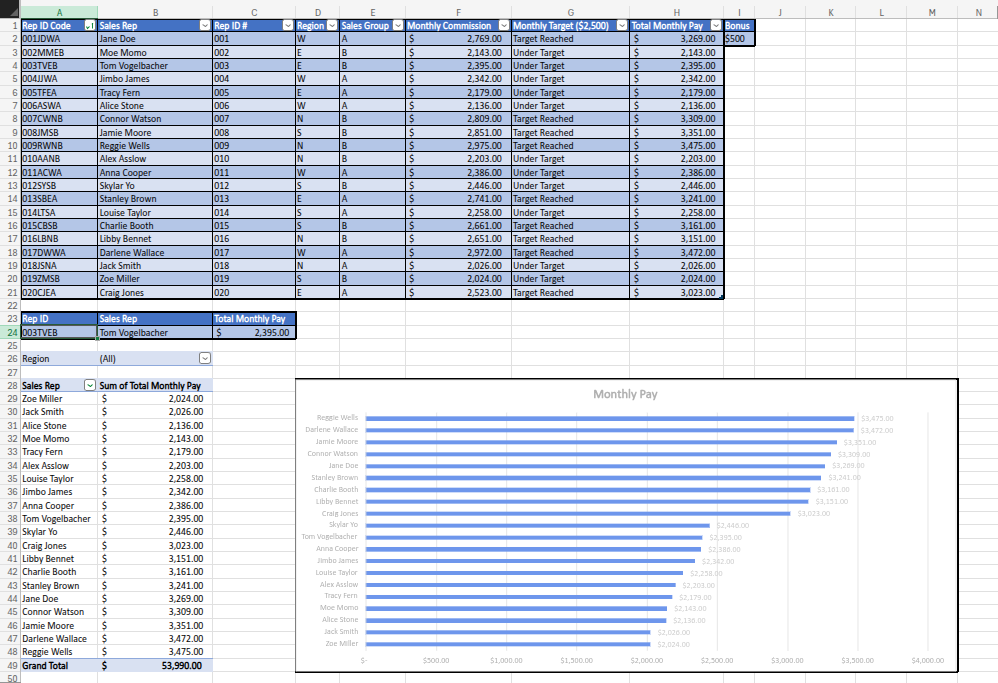Viewport: 998px width, 683px height.
Task: Click the Jane Doe cell in main table
Action: [x=155, y=39]
